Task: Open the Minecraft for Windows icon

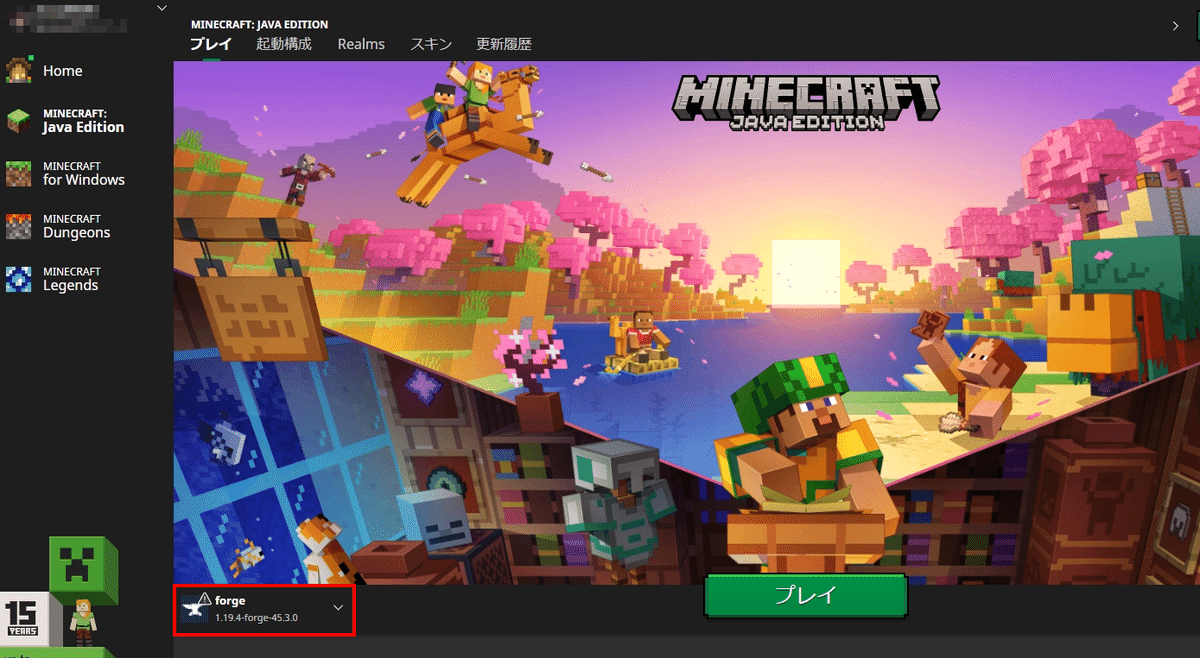Action: point(19,173)
